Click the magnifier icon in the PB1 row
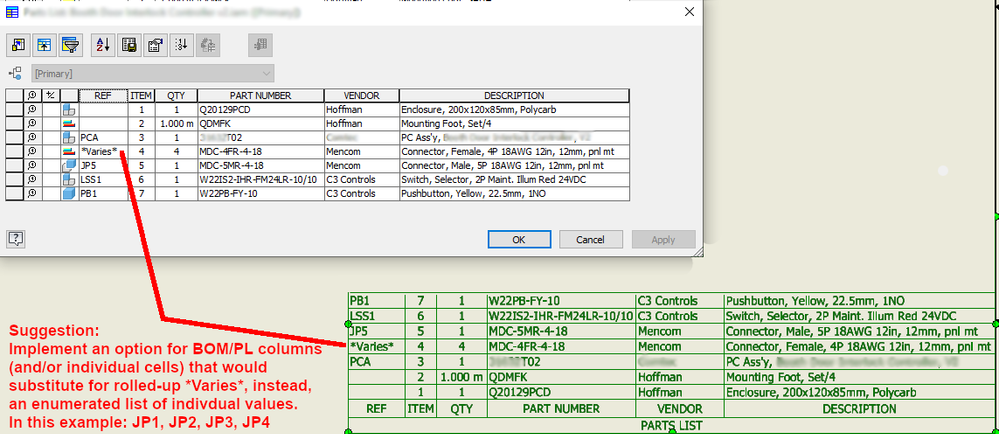 click(32, 194)
